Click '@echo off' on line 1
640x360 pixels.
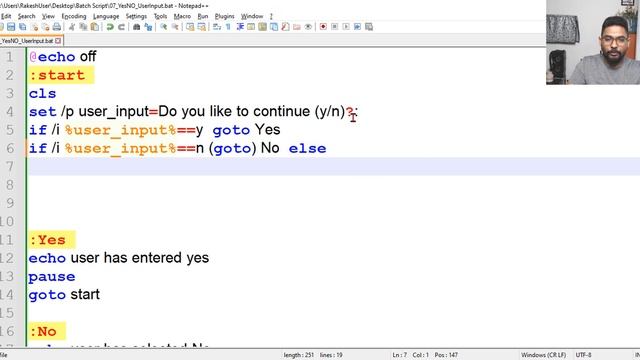pos(62,56)
